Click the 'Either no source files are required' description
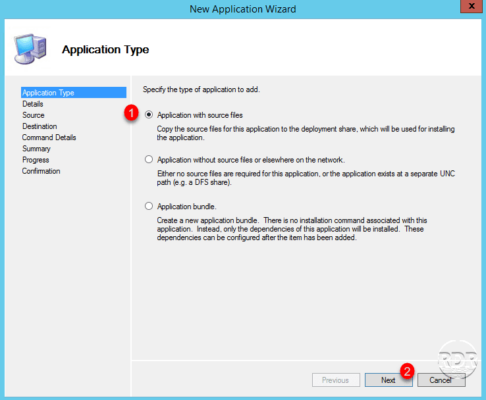The image size is (486, 400). coord(306,178)
